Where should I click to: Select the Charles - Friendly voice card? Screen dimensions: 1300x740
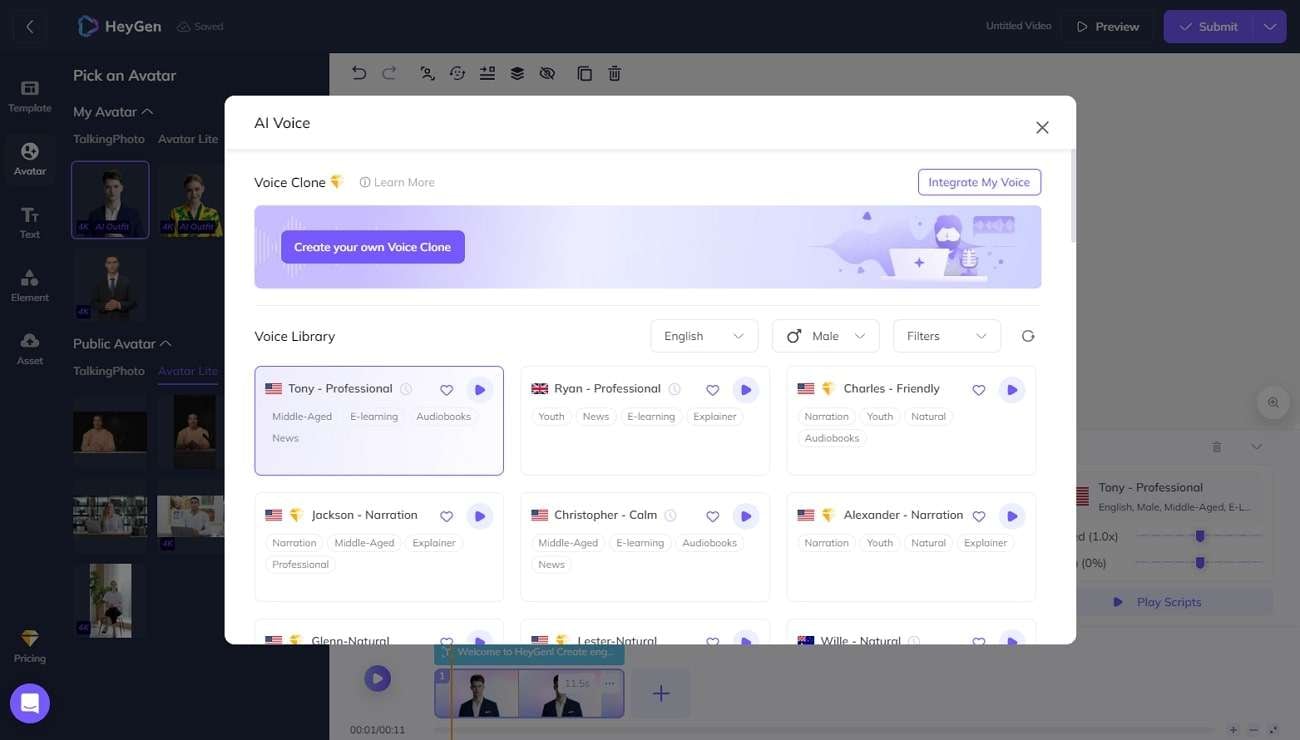(x=911, y=420)
